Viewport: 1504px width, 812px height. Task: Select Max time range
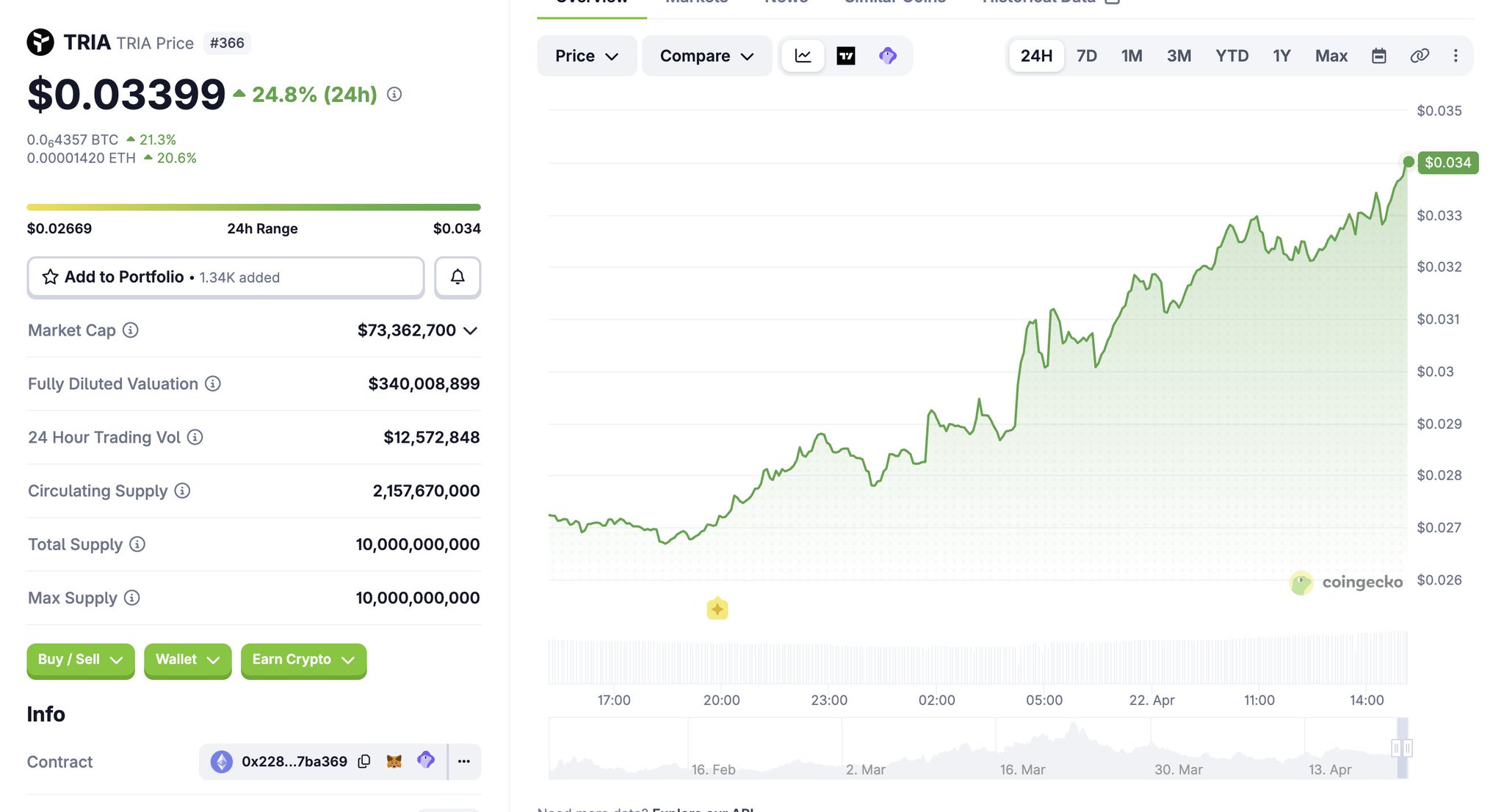(x=1331, y=56)
